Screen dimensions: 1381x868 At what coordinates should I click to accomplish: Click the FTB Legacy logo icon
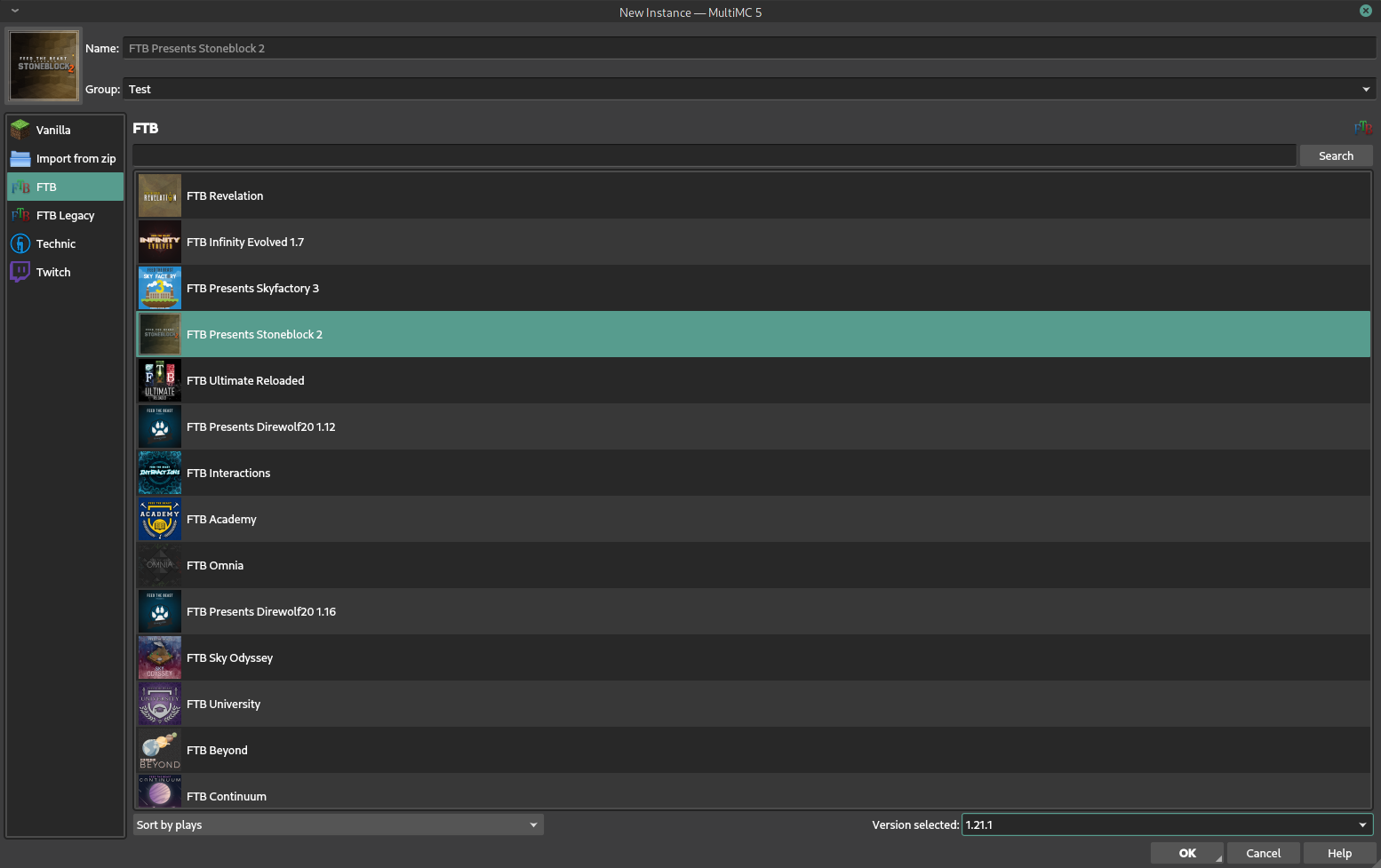click(x=20, y=215)
